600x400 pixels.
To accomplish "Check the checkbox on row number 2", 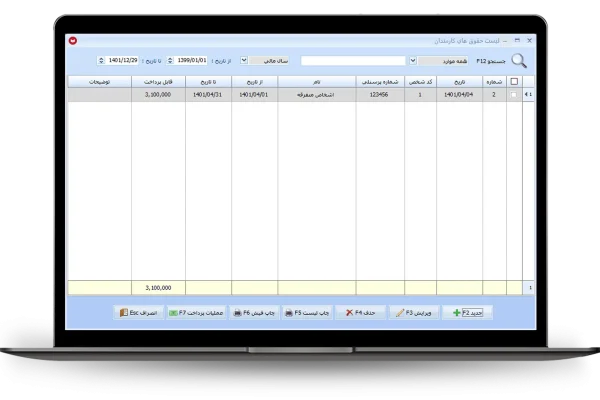I will tap(514, 95).
